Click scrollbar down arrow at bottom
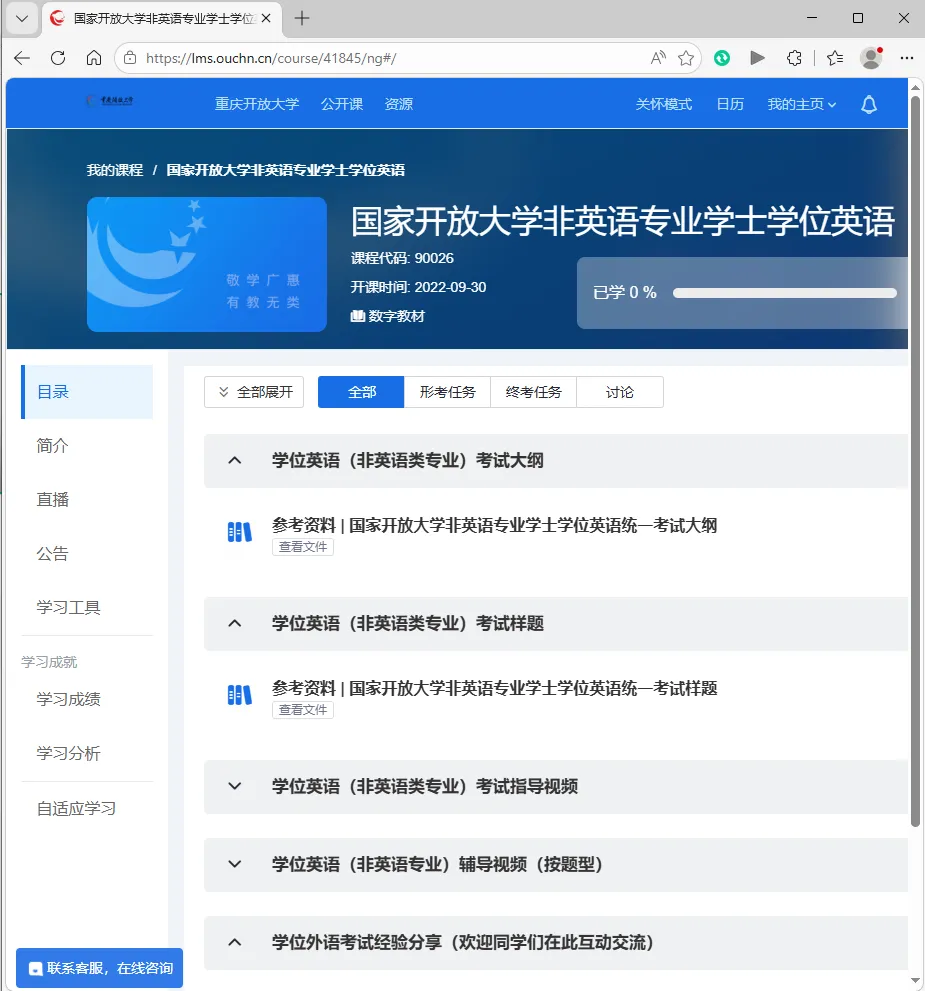 coord(915,981)
